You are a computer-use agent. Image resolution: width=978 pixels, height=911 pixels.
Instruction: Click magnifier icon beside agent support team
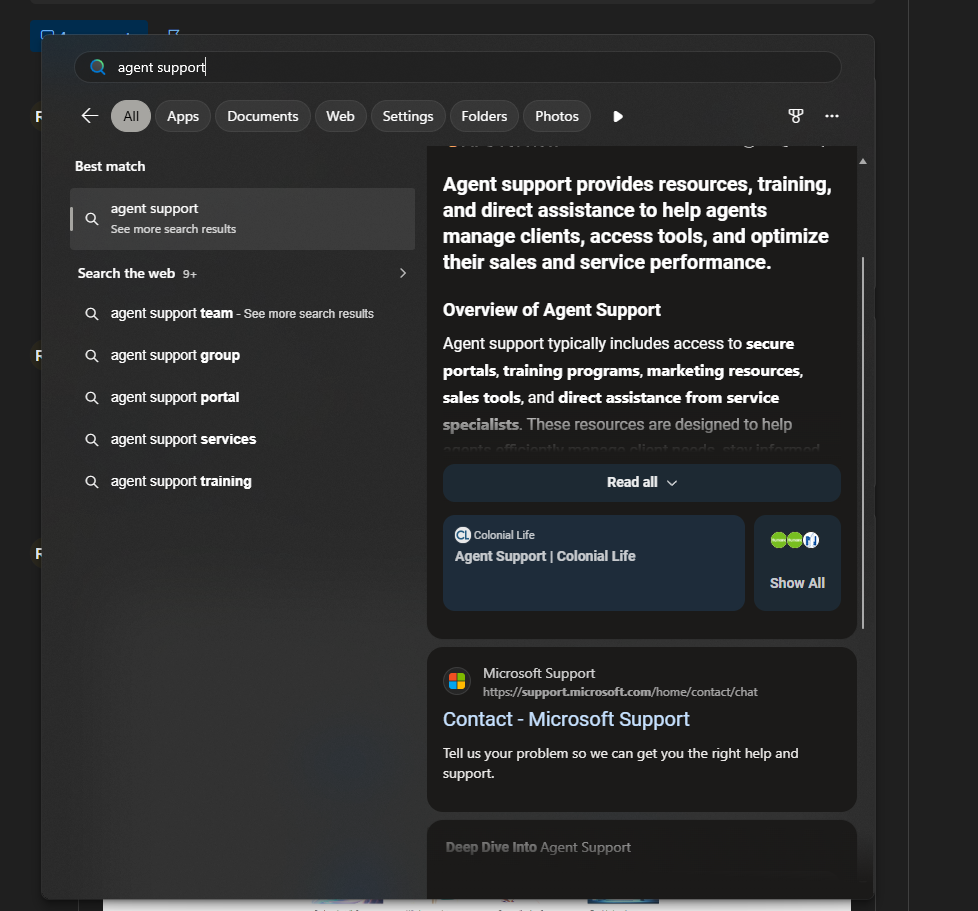coord(92,314)
